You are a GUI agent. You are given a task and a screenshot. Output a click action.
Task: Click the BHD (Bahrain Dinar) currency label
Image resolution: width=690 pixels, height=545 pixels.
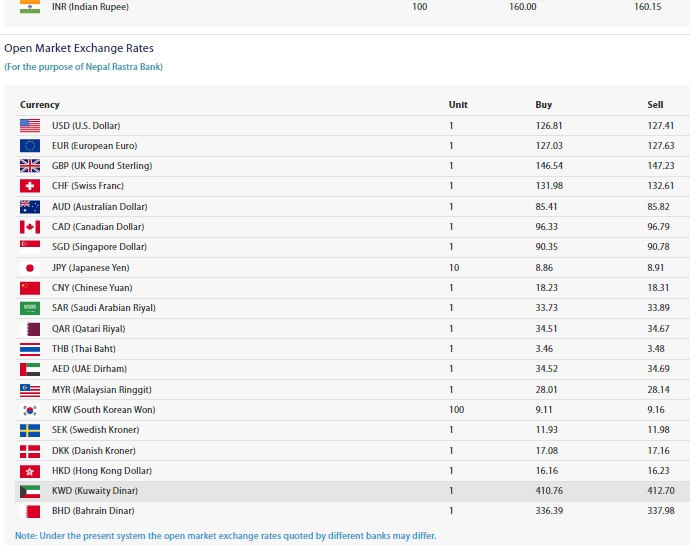[x=94, y=511]
